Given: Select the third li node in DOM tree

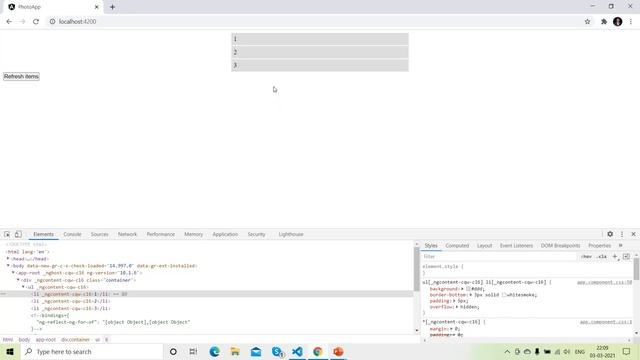Looking at the screenshot, I should click(70, 309).
